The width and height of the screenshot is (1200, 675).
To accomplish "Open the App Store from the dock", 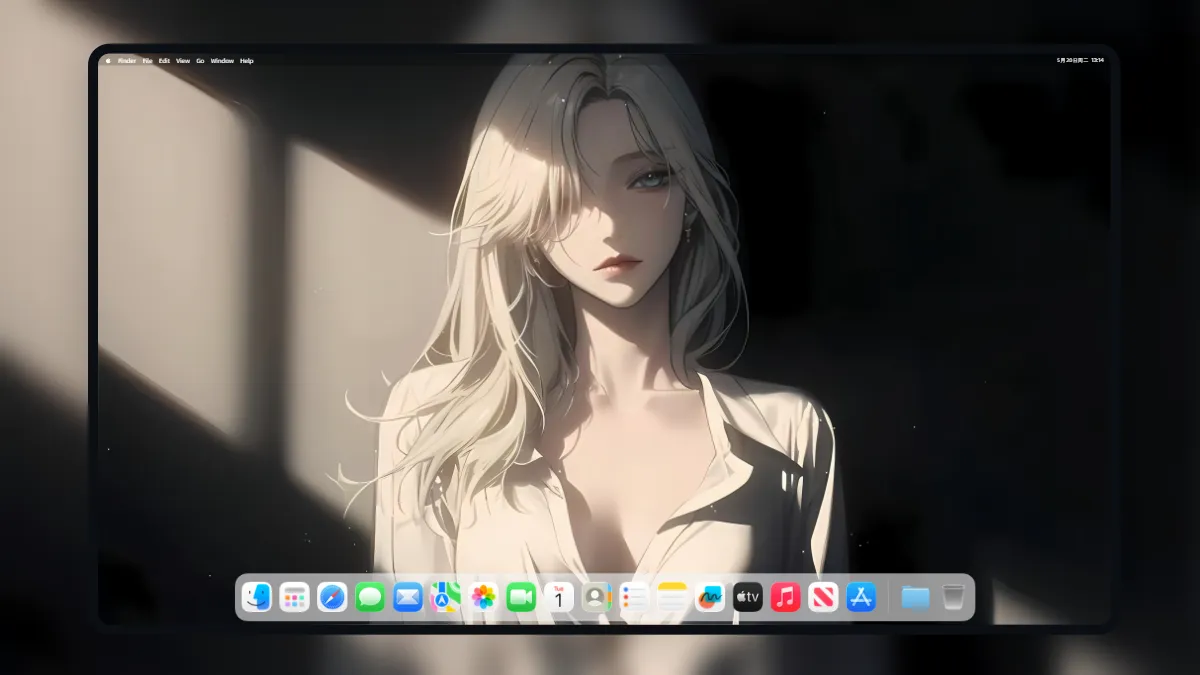I will click(861, 598).
